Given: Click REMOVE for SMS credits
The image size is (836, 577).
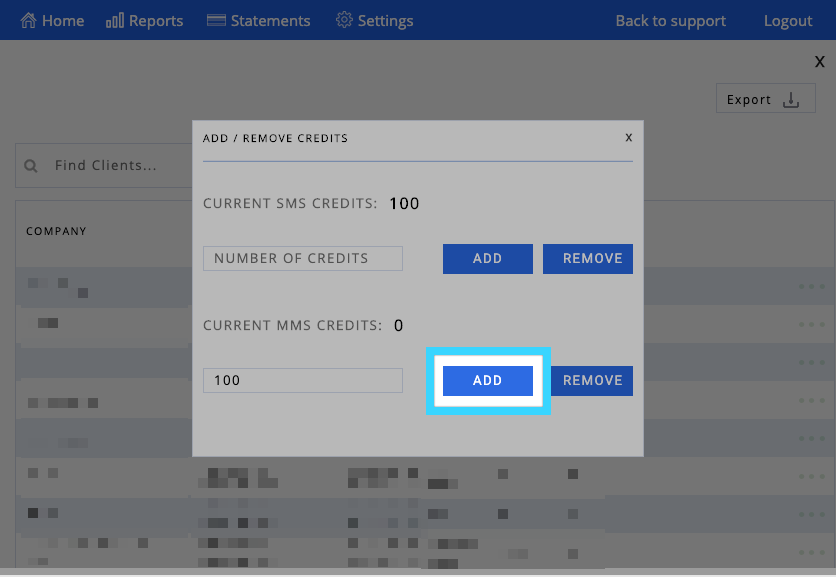Looking at the screenshot, I should point(588,259).
